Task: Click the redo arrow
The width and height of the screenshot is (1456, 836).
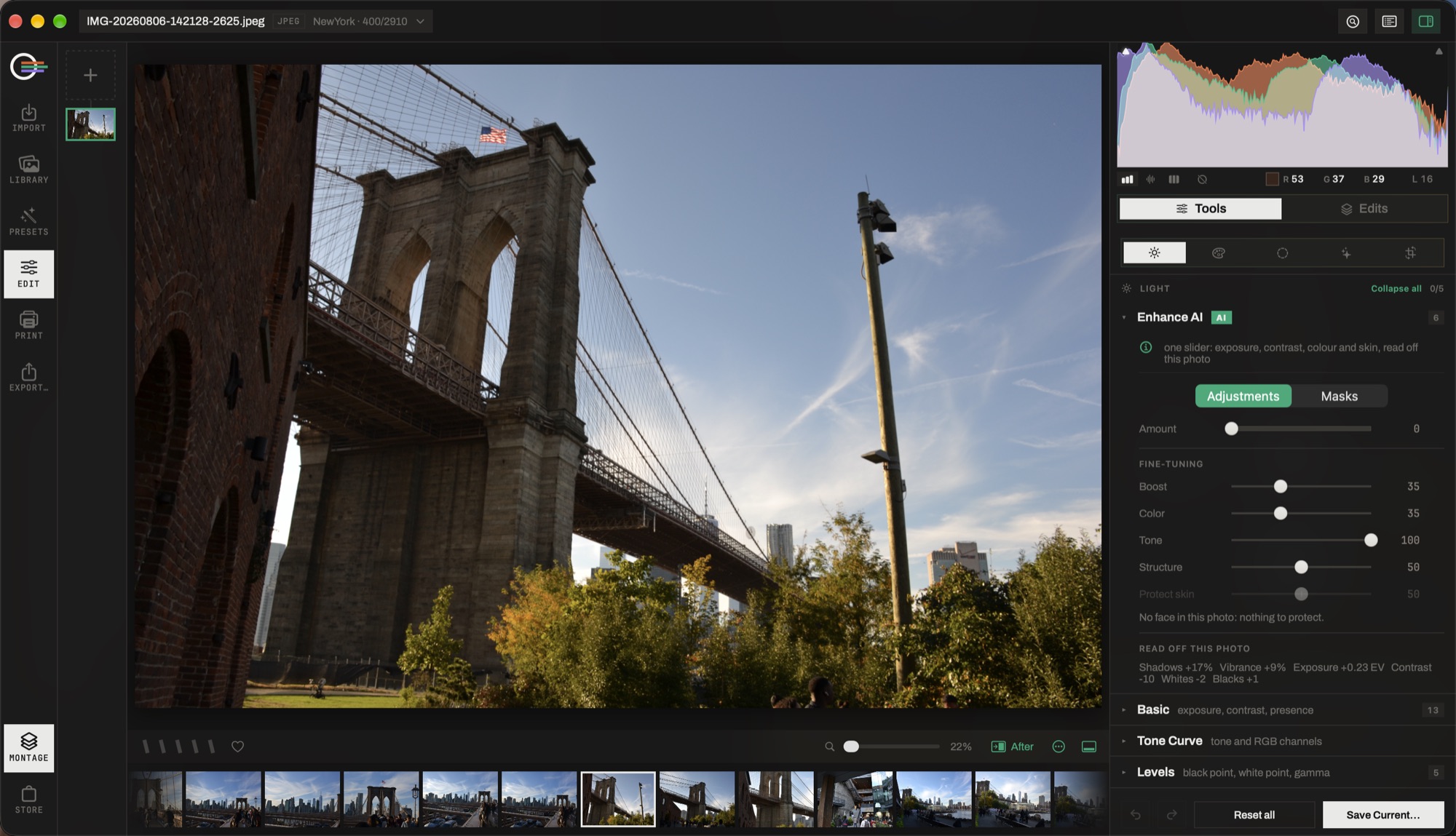Action: coord(1171,815)
